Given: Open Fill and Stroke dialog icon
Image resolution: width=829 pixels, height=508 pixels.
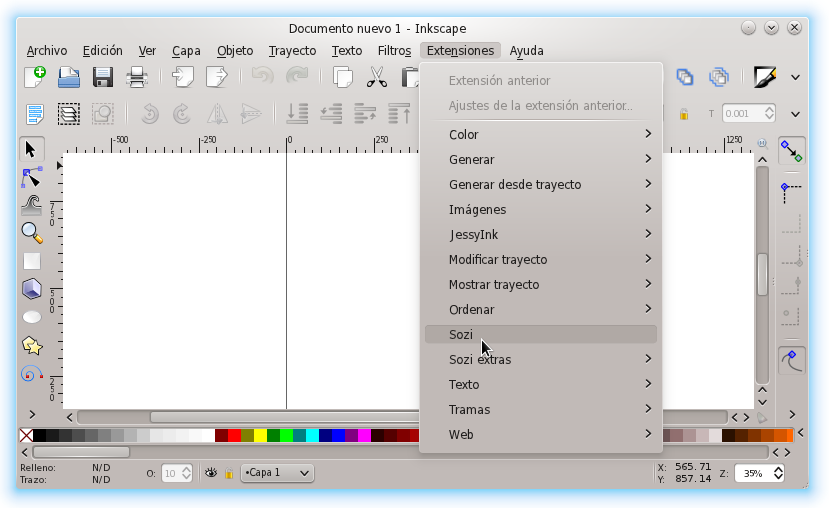Looking at the screenshot, I should pyautogui.click(x=764, y=78).
